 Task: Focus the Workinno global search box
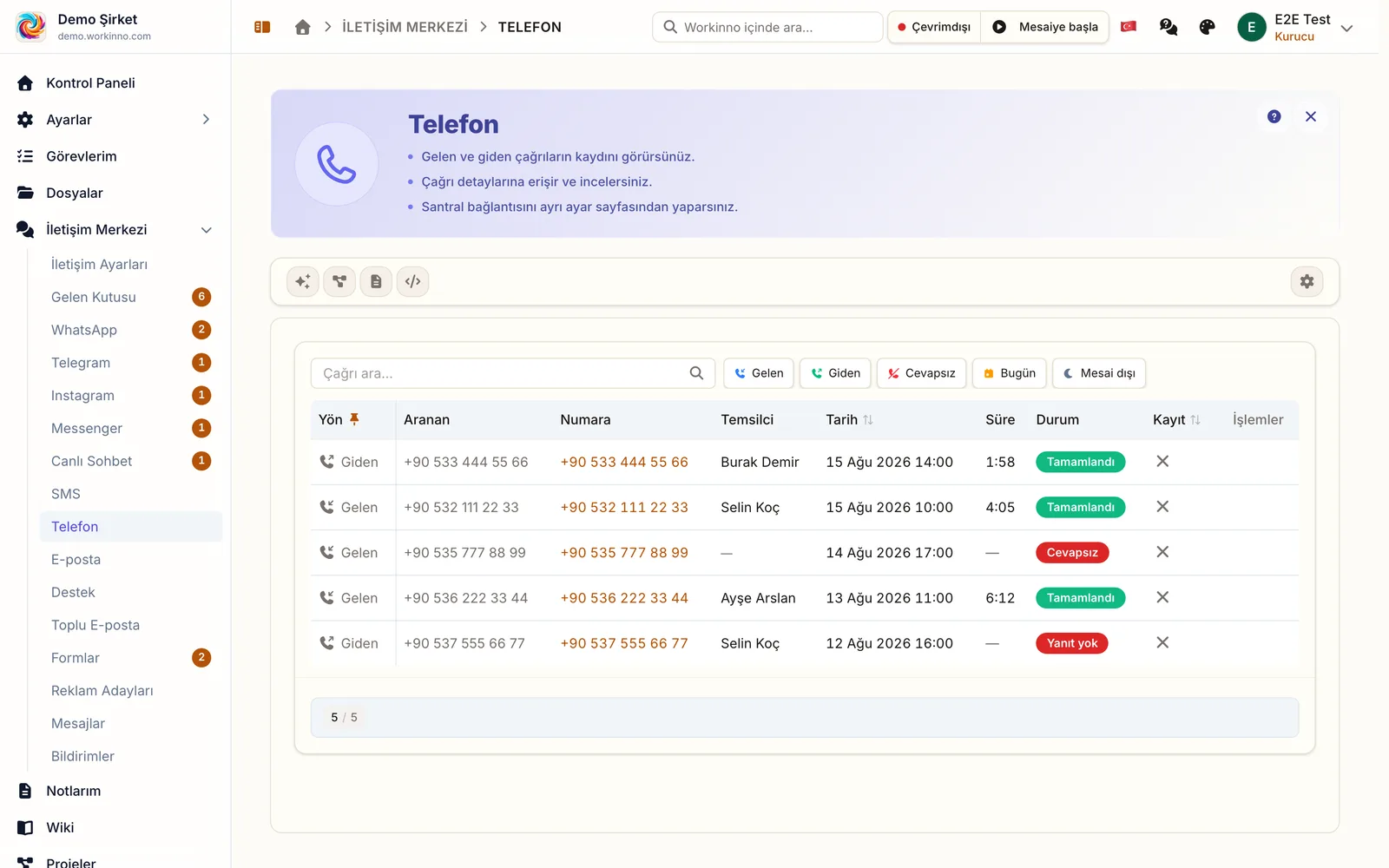pyautogui.click(x=767, y=27)
